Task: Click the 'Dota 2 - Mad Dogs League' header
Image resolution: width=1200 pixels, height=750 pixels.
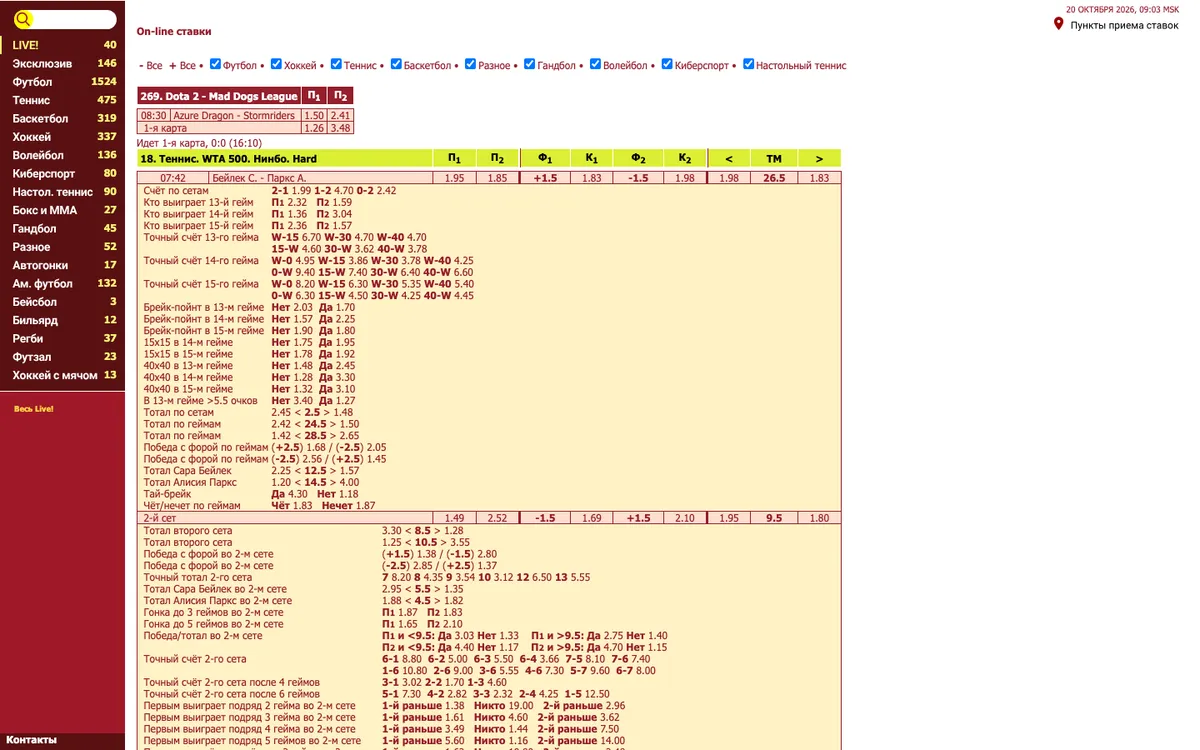Action: (219, 96)
